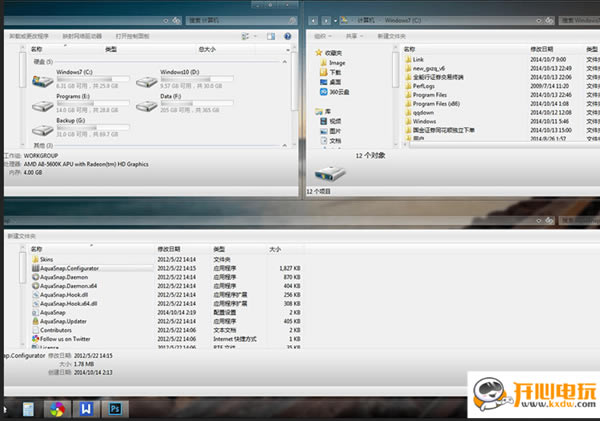Click the blue help icon in Computer window
Image resolution: width=600 pixels, height=421 pixels.
pos(288,36)
